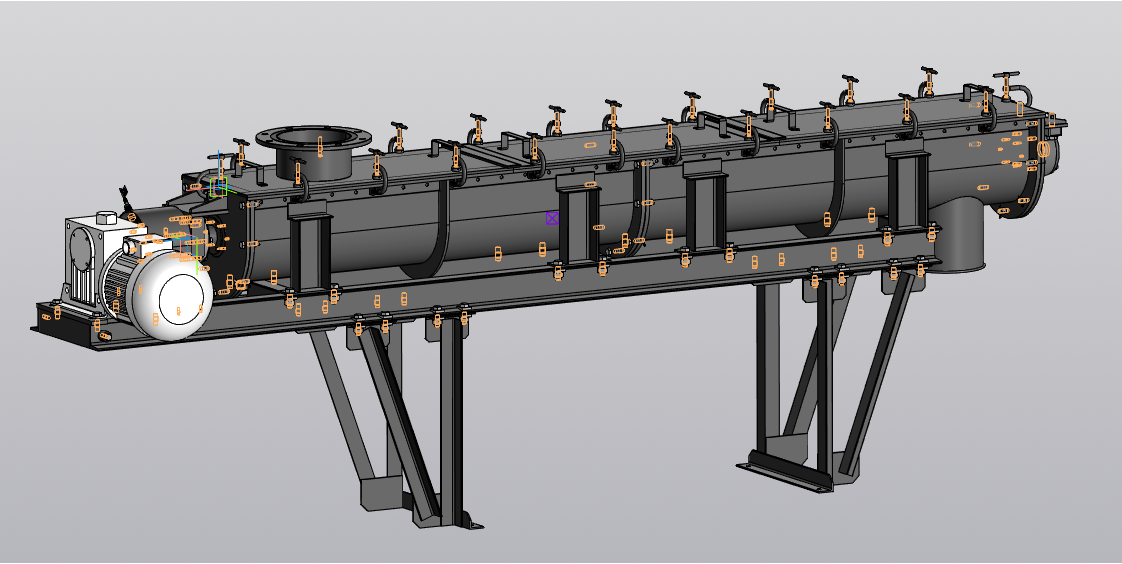Select the right support frame's floor base plate
The width and height of the screenshot is (1122, 564).
pos(785,471)
